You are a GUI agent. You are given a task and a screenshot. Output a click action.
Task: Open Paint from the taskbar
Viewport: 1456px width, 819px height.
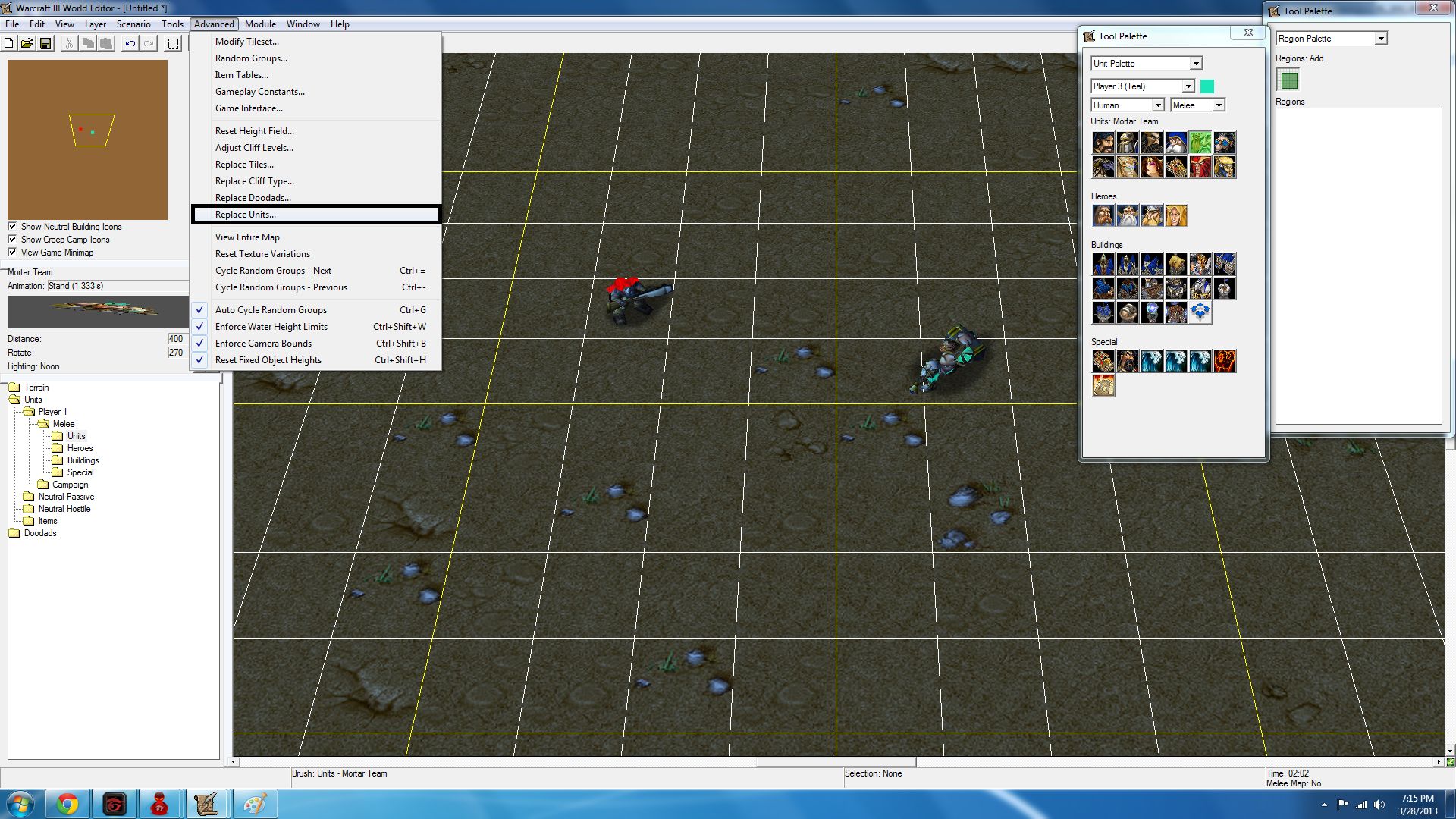point(254,804)
